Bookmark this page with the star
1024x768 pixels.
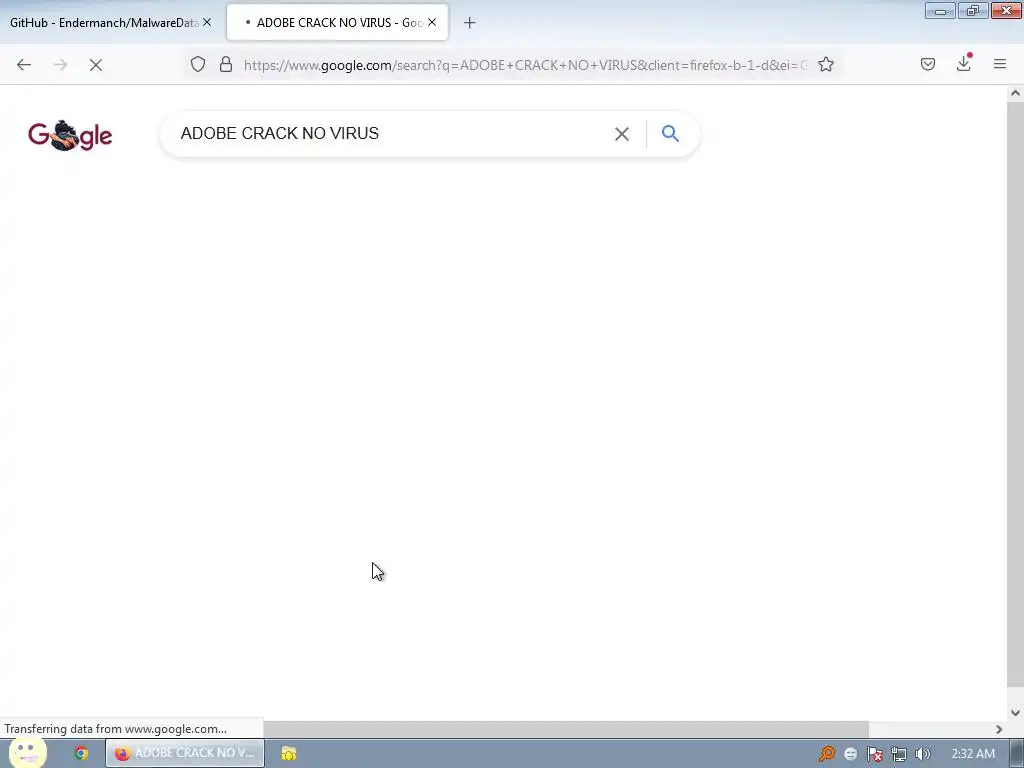826,64
